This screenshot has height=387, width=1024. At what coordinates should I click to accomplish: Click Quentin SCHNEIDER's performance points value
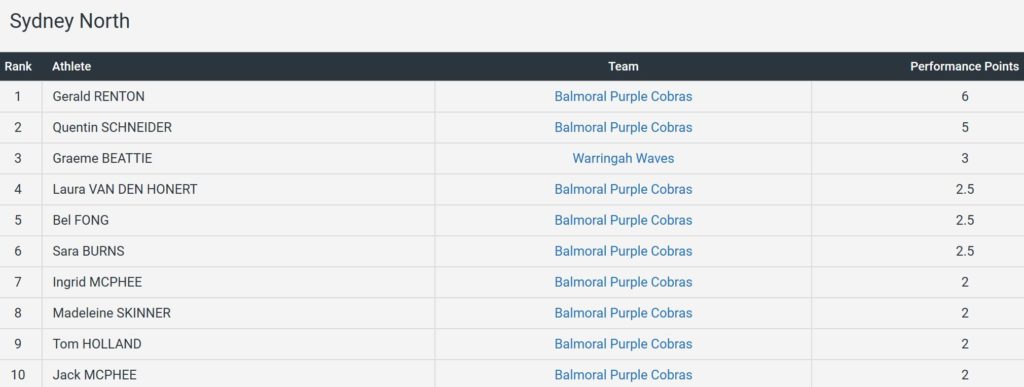965,127
